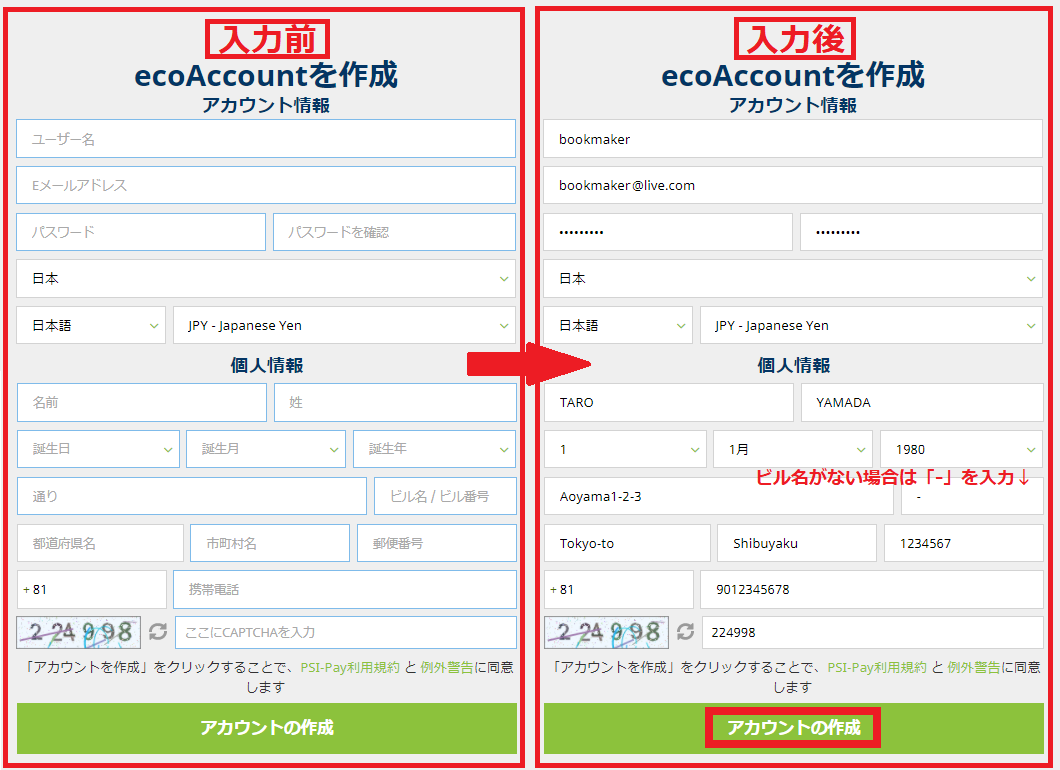Open the birth year dropdown showing 1980
The width and height of the screenshot is (1060, 770).
tap(961, 449)
